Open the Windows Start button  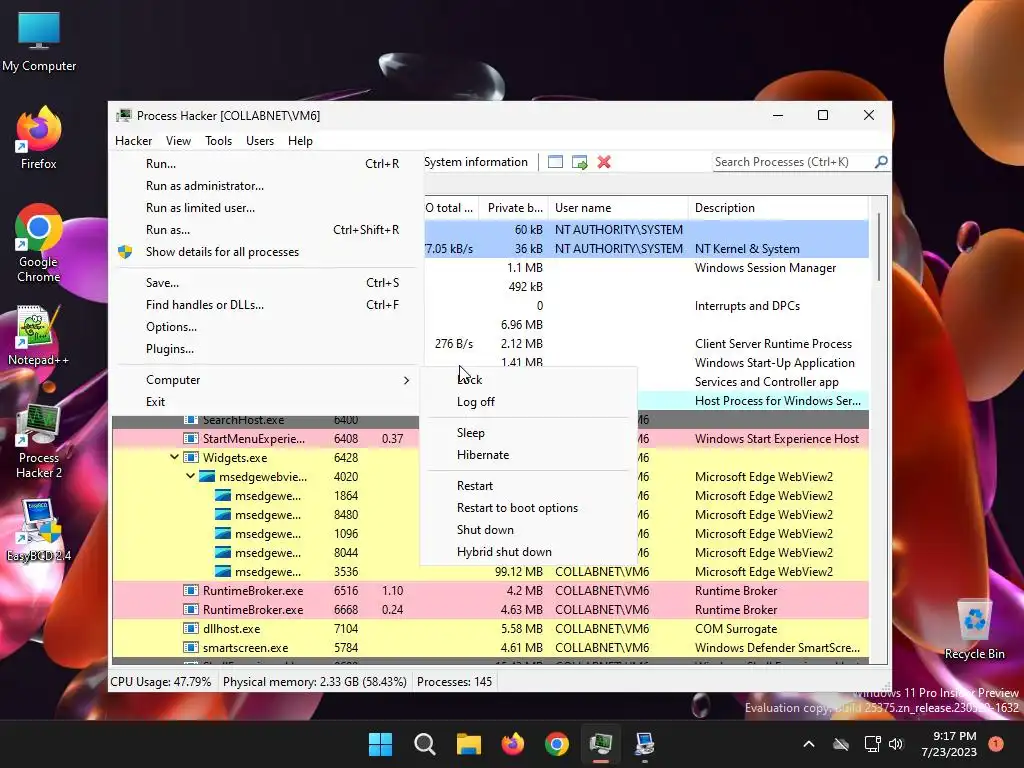[380, 744]
